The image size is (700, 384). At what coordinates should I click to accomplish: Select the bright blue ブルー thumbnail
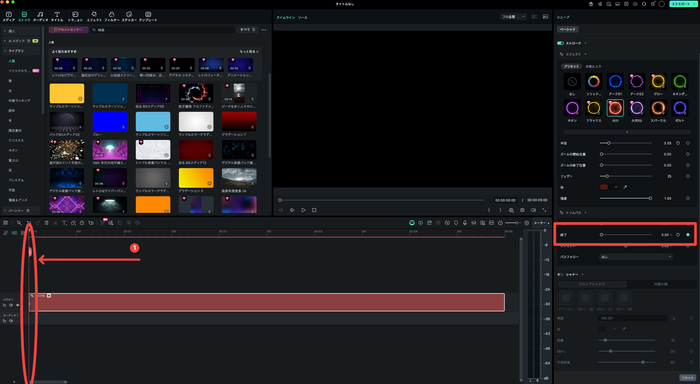point(110,121)
